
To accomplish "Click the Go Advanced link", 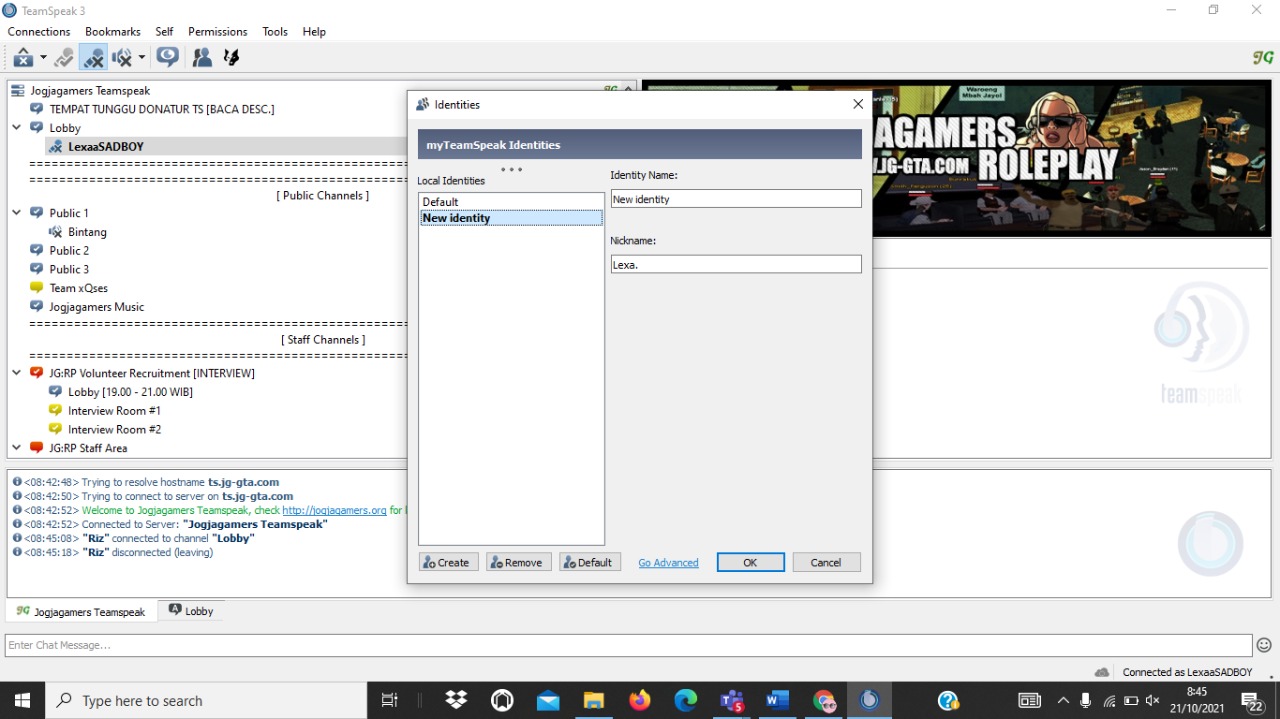I will point(668,563).
